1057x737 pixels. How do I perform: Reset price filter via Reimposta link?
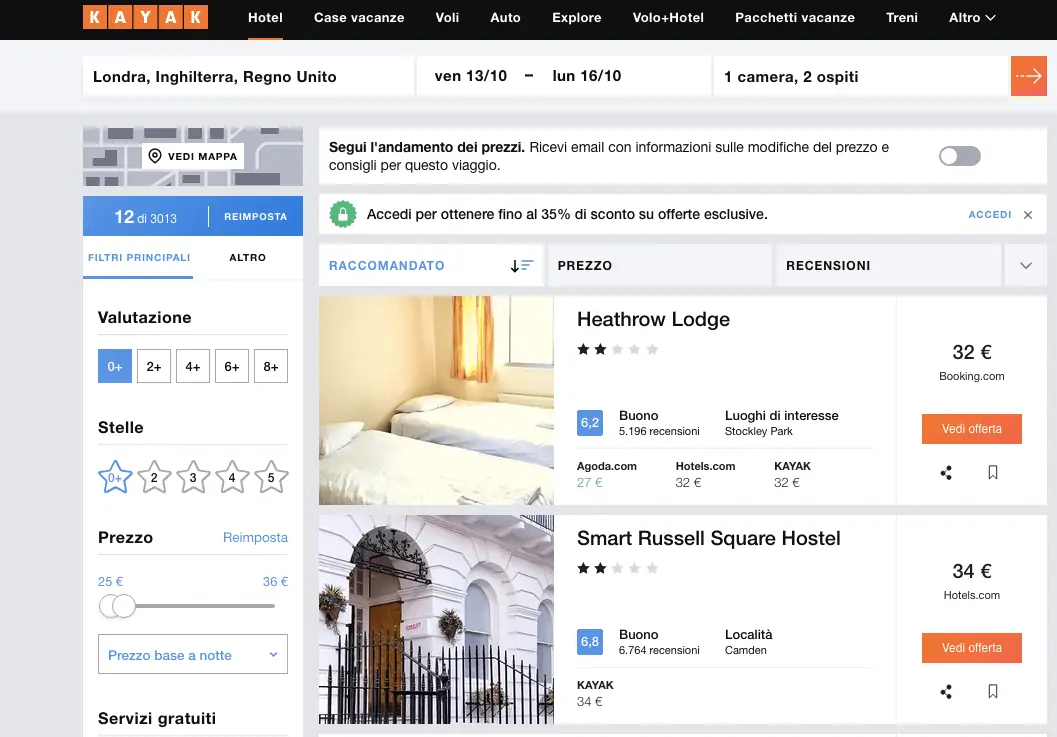pos(255,537)
